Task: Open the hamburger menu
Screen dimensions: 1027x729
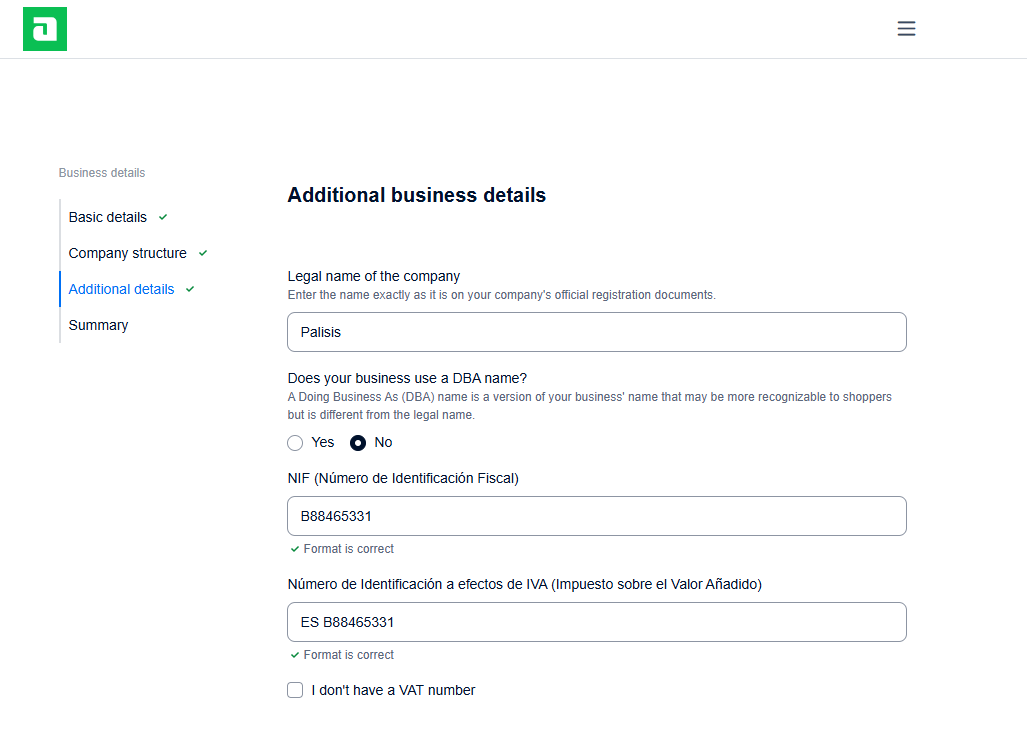Action: (x=906, y=28)
